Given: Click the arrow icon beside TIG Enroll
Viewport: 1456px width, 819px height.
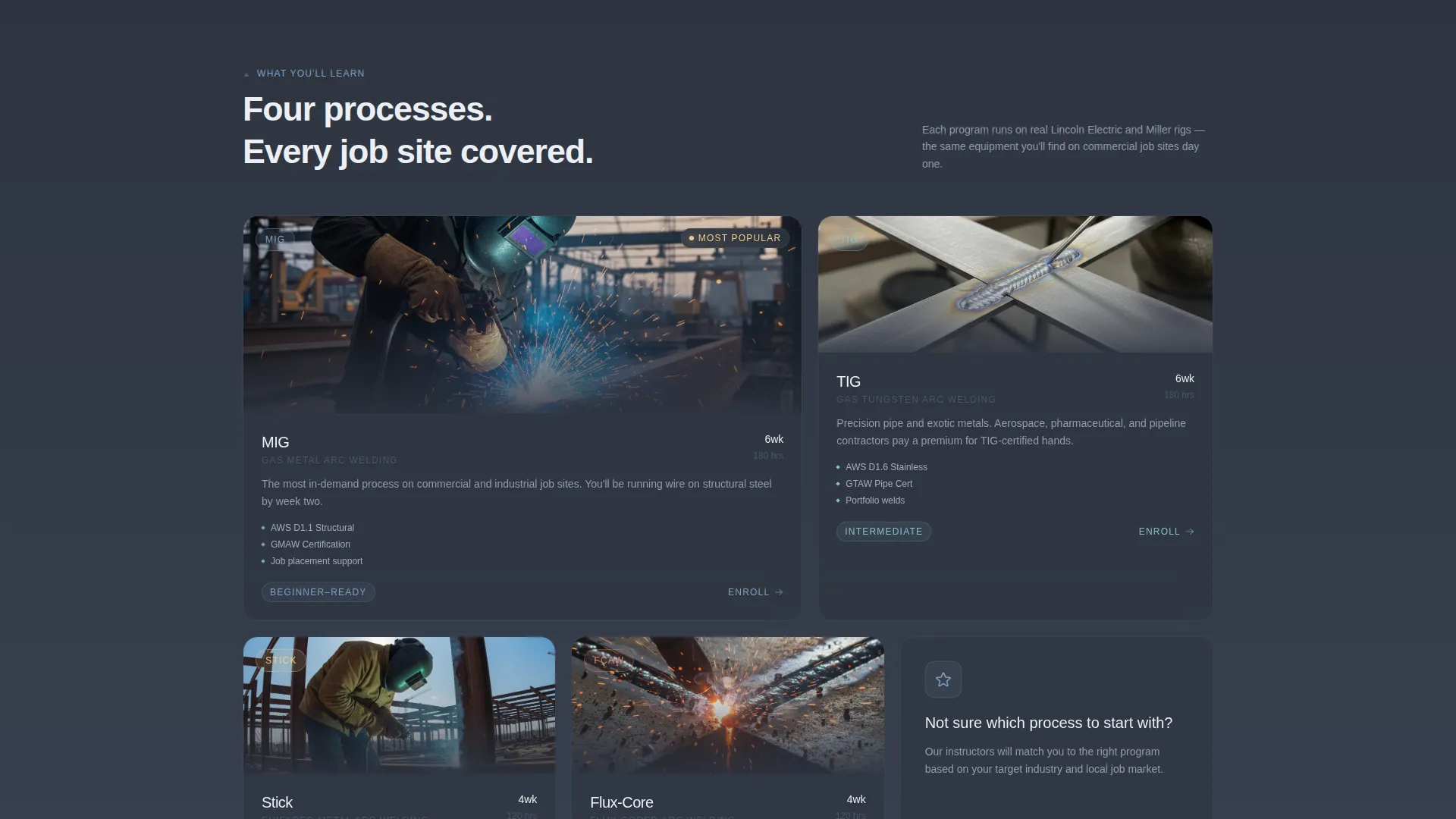Looking at the screenshot, I should click(1190, 532).
